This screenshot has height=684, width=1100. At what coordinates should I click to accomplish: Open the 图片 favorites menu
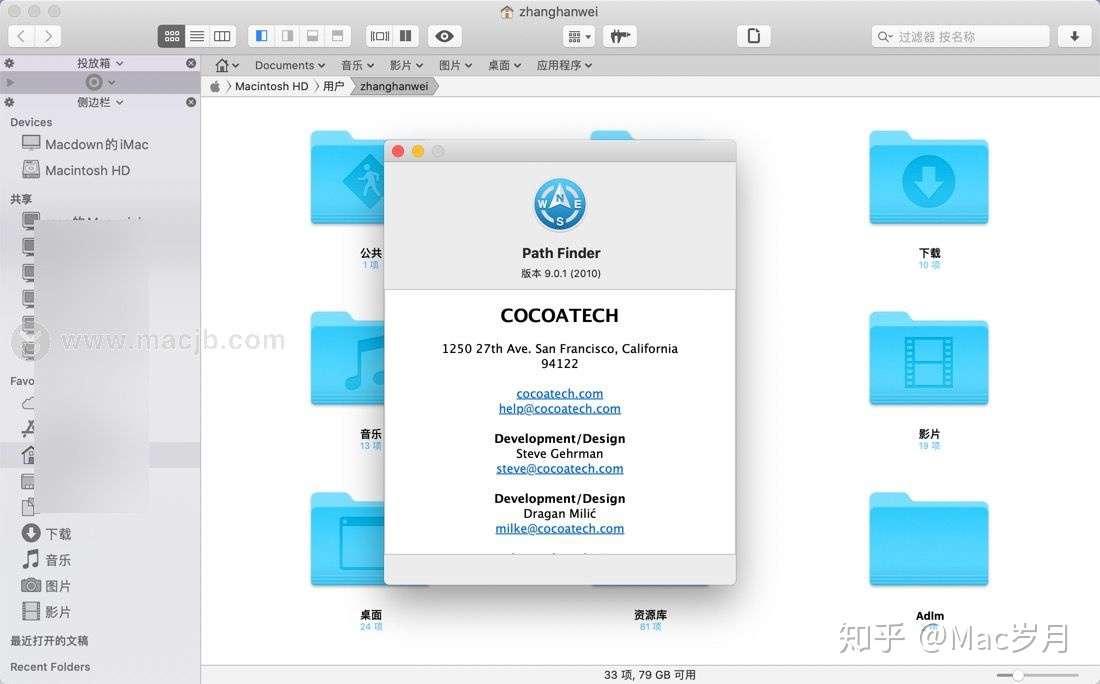[x=455, y=65]
